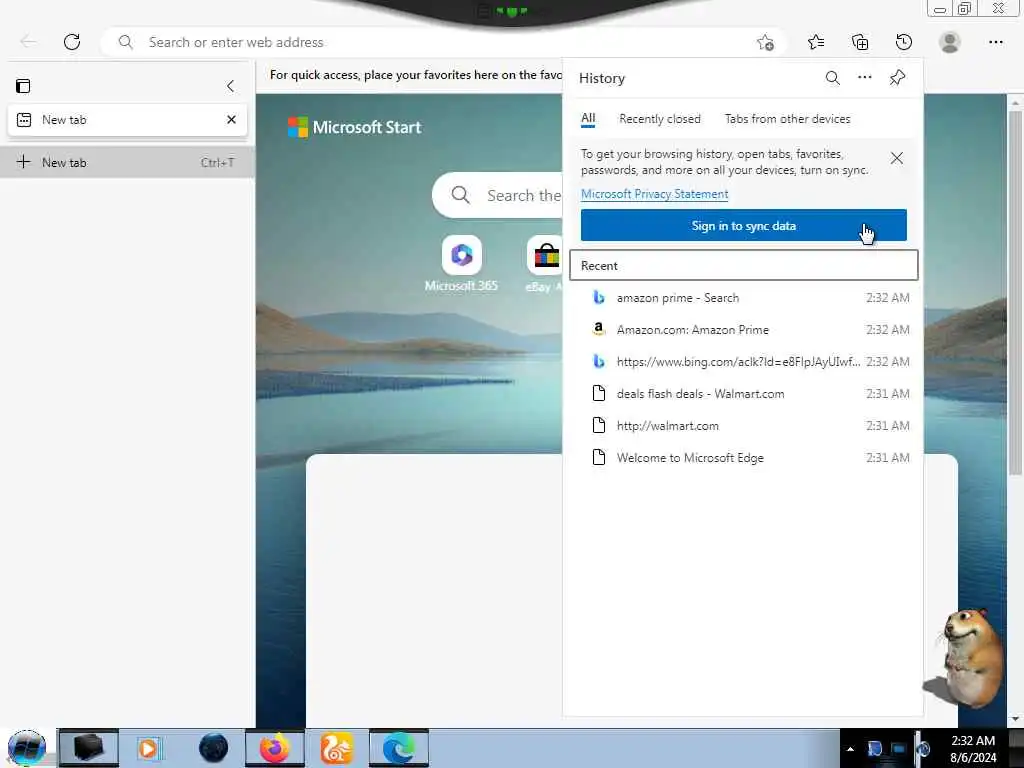
Task: Open the dark globe taskbar icon
Action: pos(214,748)
